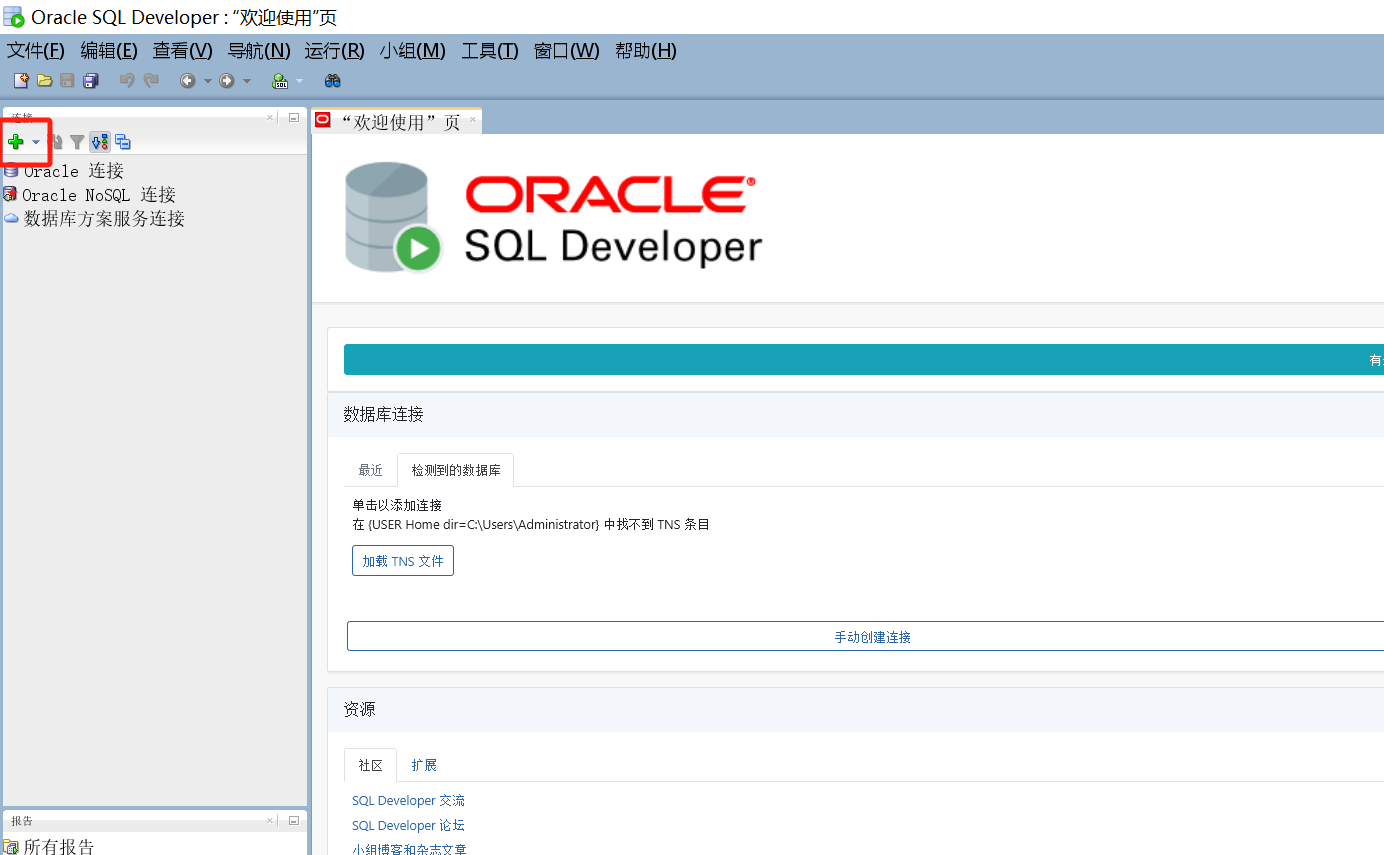1384x855 pixels.
Task: Click the Save All toolbar icon
Action: tap(91, 81)
